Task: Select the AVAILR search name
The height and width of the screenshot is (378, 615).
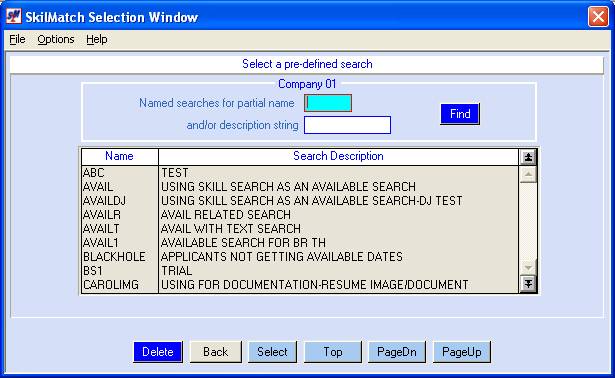Action: (x=102, y=215)
